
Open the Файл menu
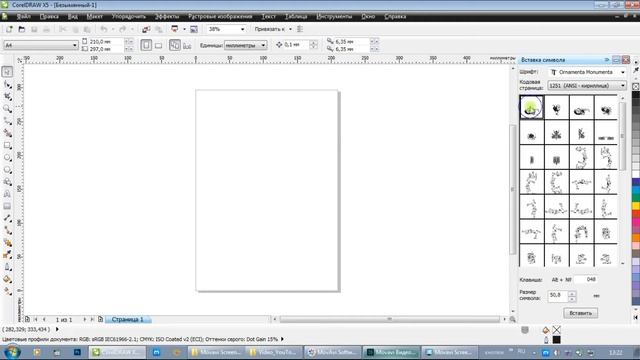coord(24,16)
